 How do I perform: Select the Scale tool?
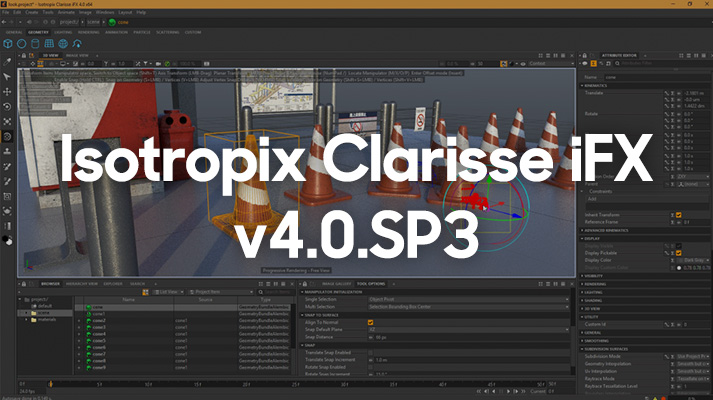click(x=7, y=121)
